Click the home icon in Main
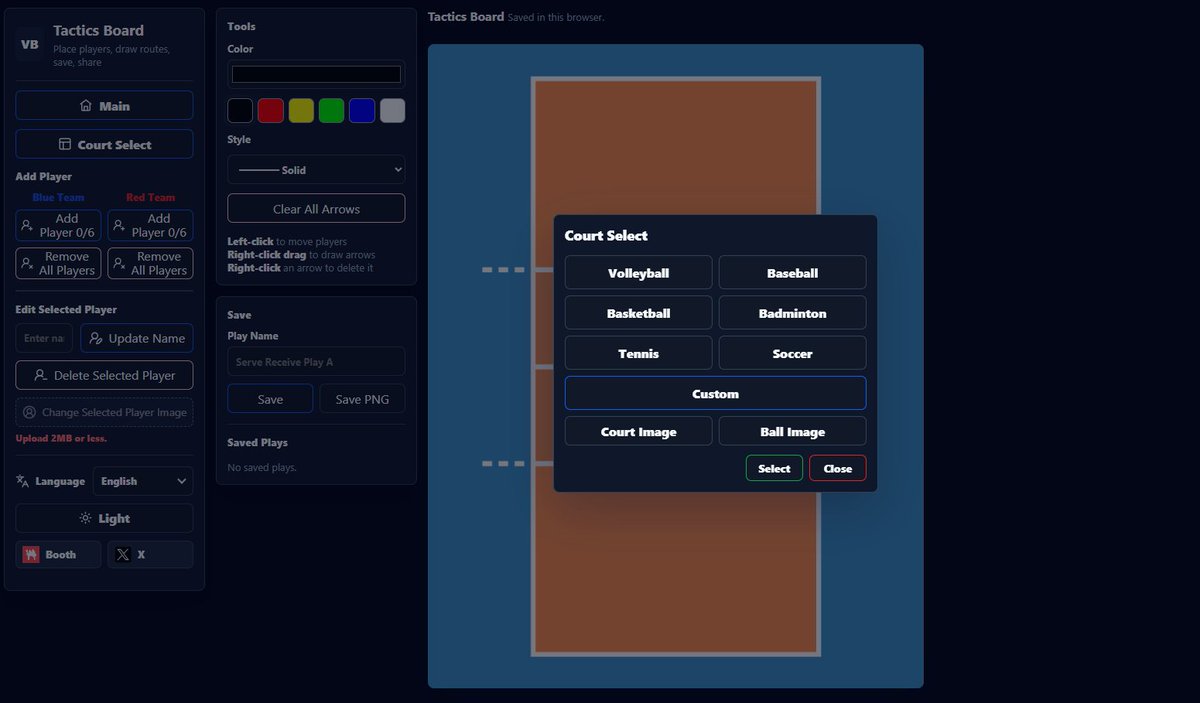Viewport: 1200px width, 703px height. (x=86, y=106)
